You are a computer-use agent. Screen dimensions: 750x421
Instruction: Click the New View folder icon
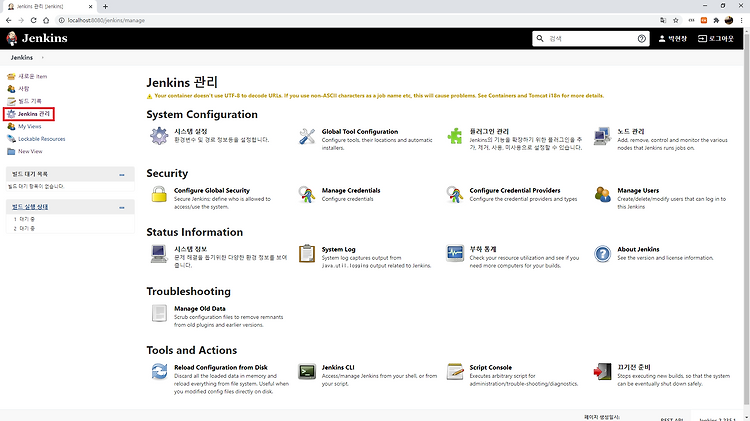[x=11, y=151]
